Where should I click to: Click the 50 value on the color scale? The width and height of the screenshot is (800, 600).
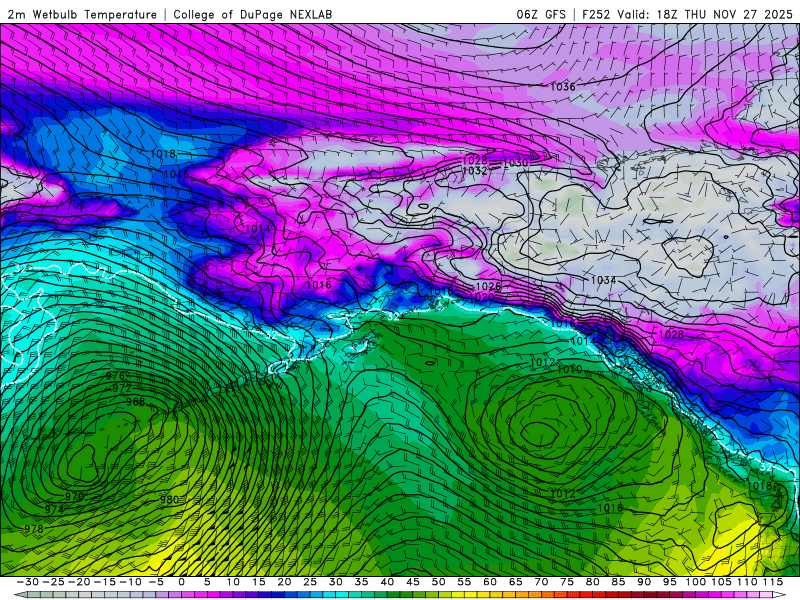[x=438, y=582]
